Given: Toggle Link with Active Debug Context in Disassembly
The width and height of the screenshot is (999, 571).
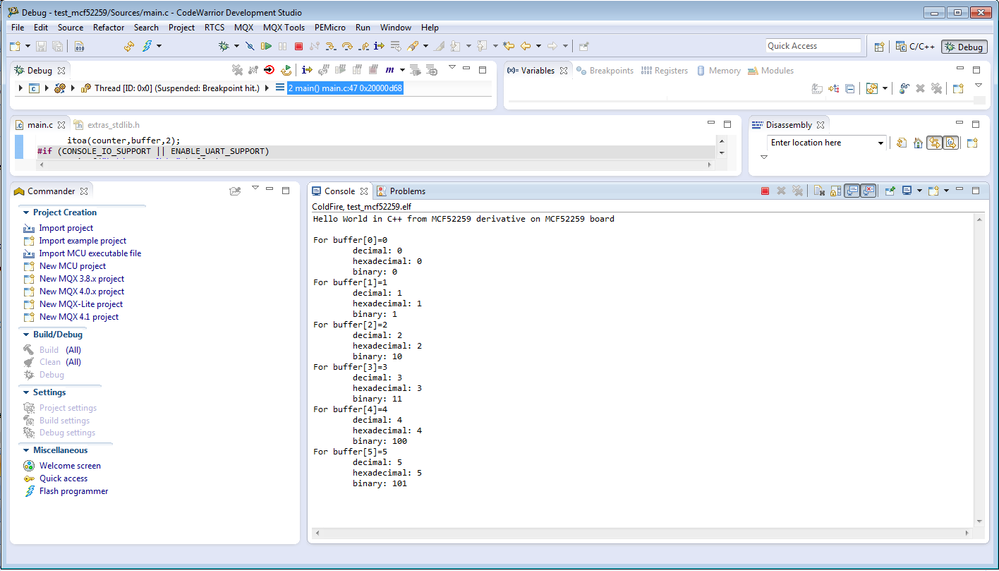Looking at the screenshot, I should click(934, 143).
